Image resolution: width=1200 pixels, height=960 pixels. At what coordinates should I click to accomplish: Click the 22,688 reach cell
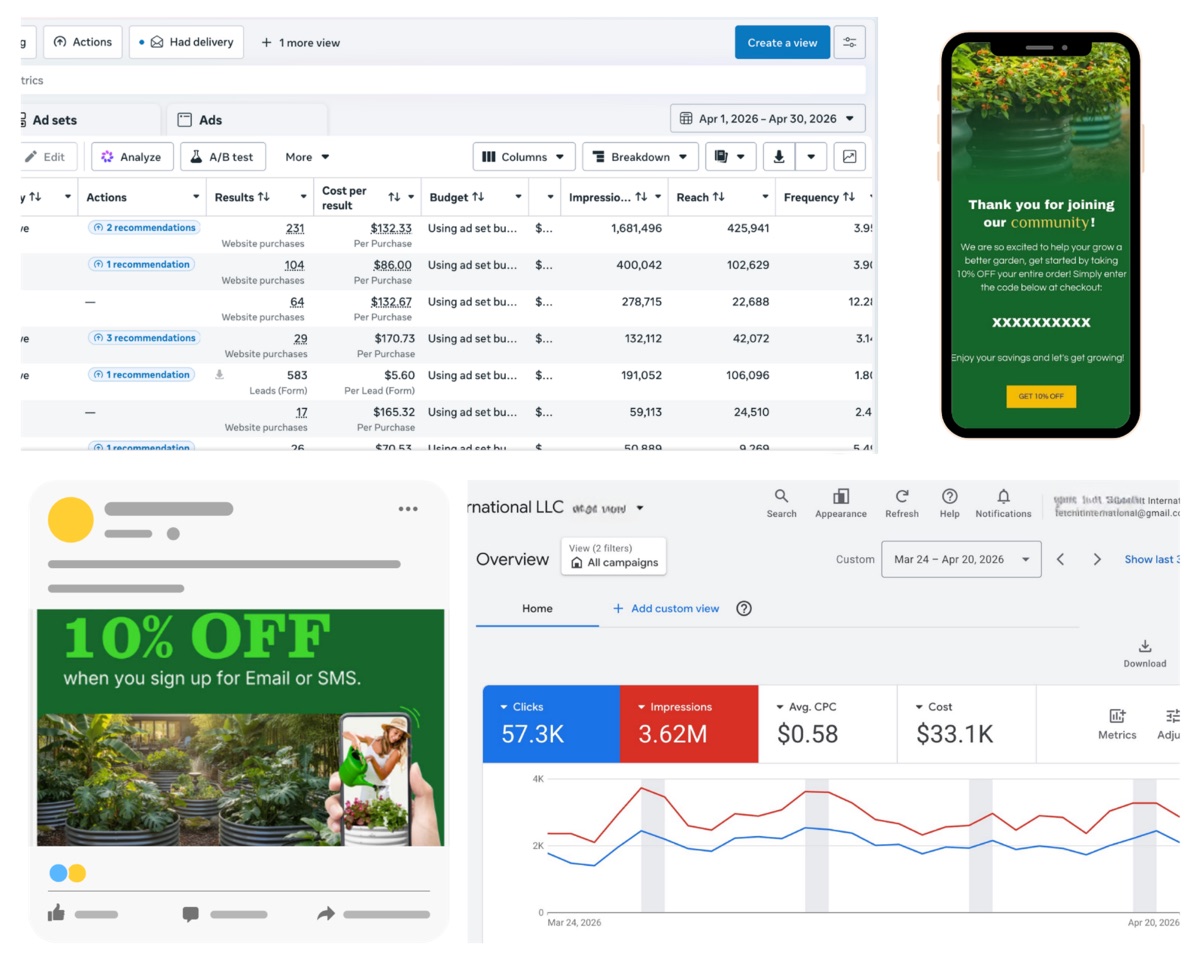[750, 302]
